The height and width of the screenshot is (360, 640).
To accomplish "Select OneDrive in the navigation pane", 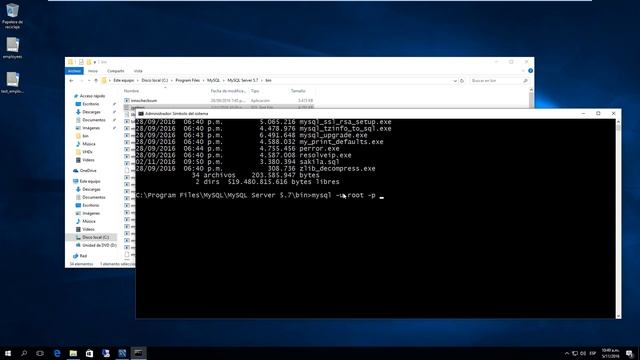I will tap(88, 171).
